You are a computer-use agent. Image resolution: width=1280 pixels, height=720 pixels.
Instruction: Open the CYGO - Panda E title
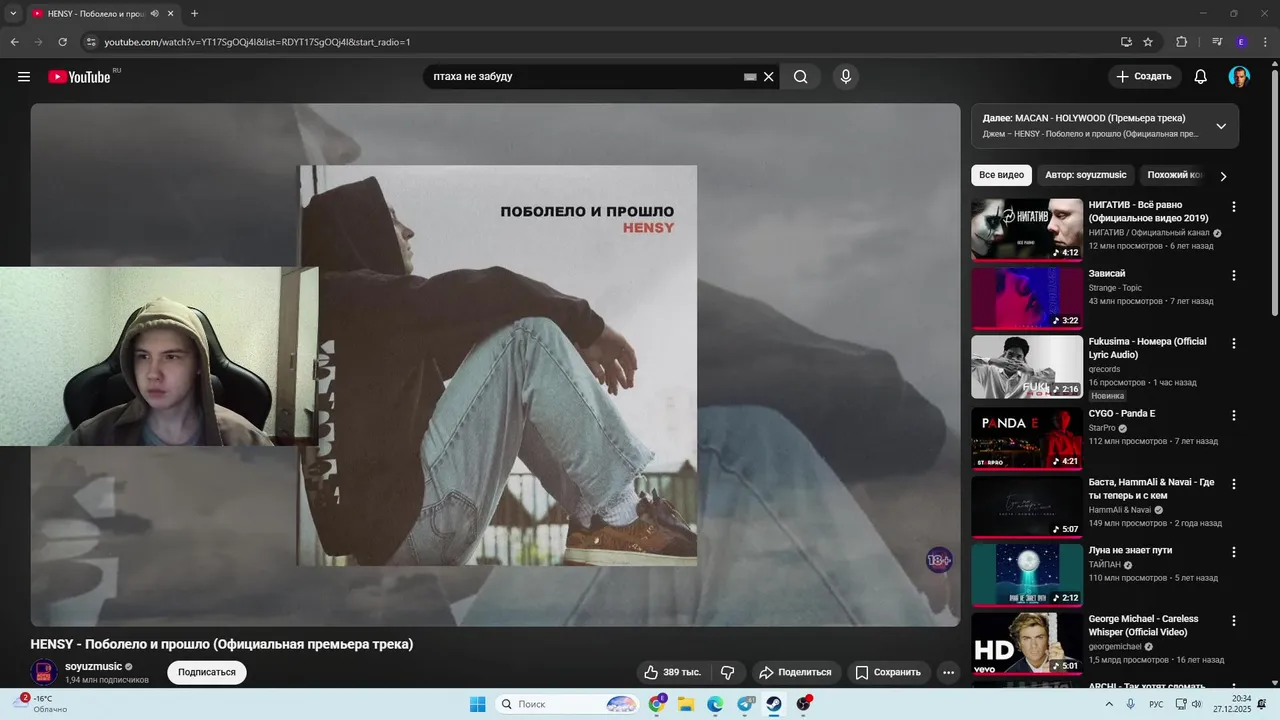[1122, 413]
